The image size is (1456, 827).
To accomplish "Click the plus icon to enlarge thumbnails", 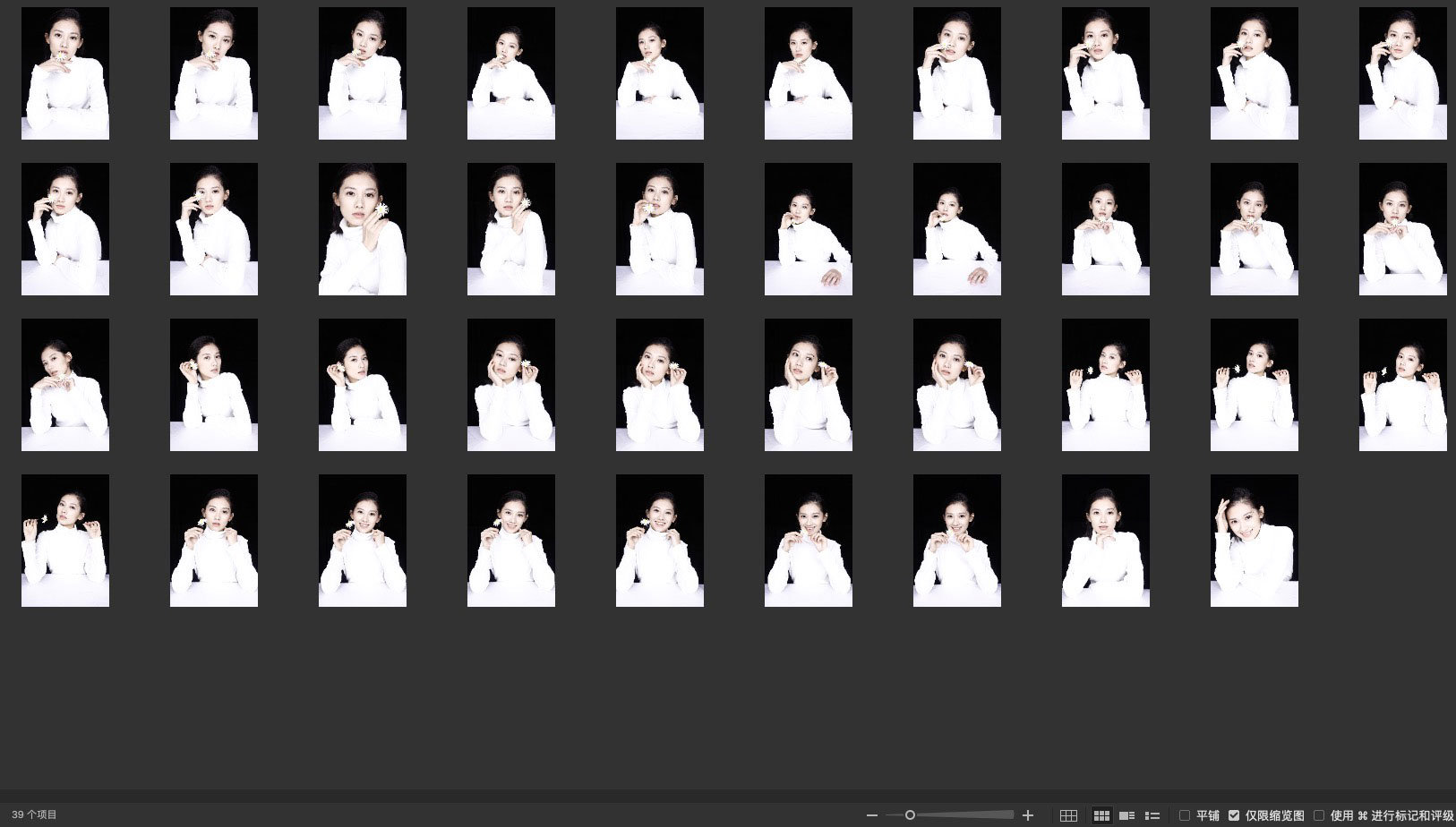I will (x=1028, y=815).
